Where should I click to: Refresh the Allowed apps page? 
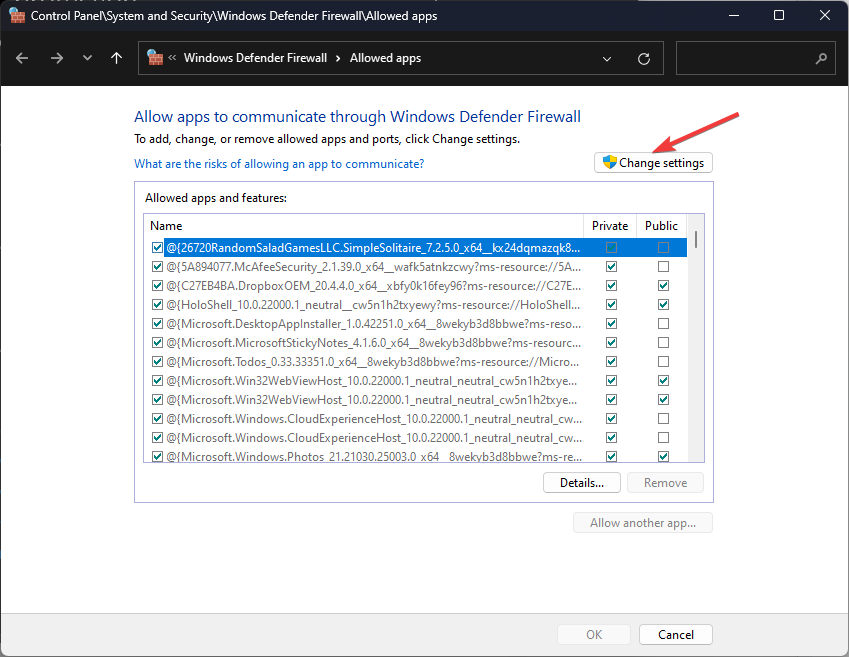point(644,58)
